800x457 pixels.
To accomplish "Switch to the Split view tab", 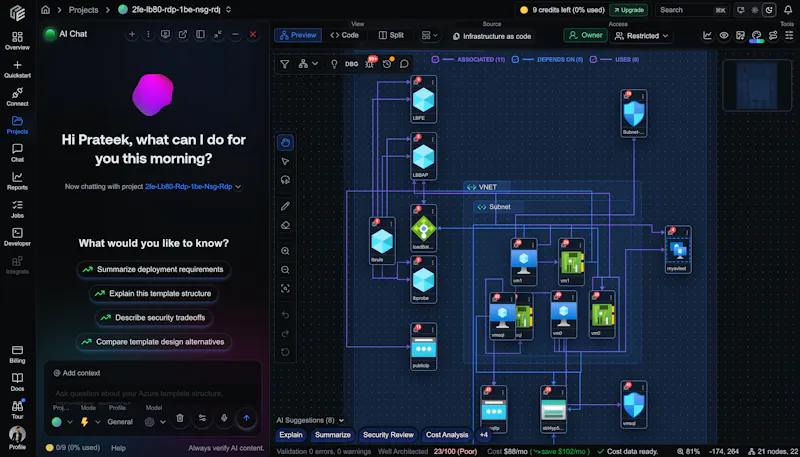I will (x=391, y=35).
